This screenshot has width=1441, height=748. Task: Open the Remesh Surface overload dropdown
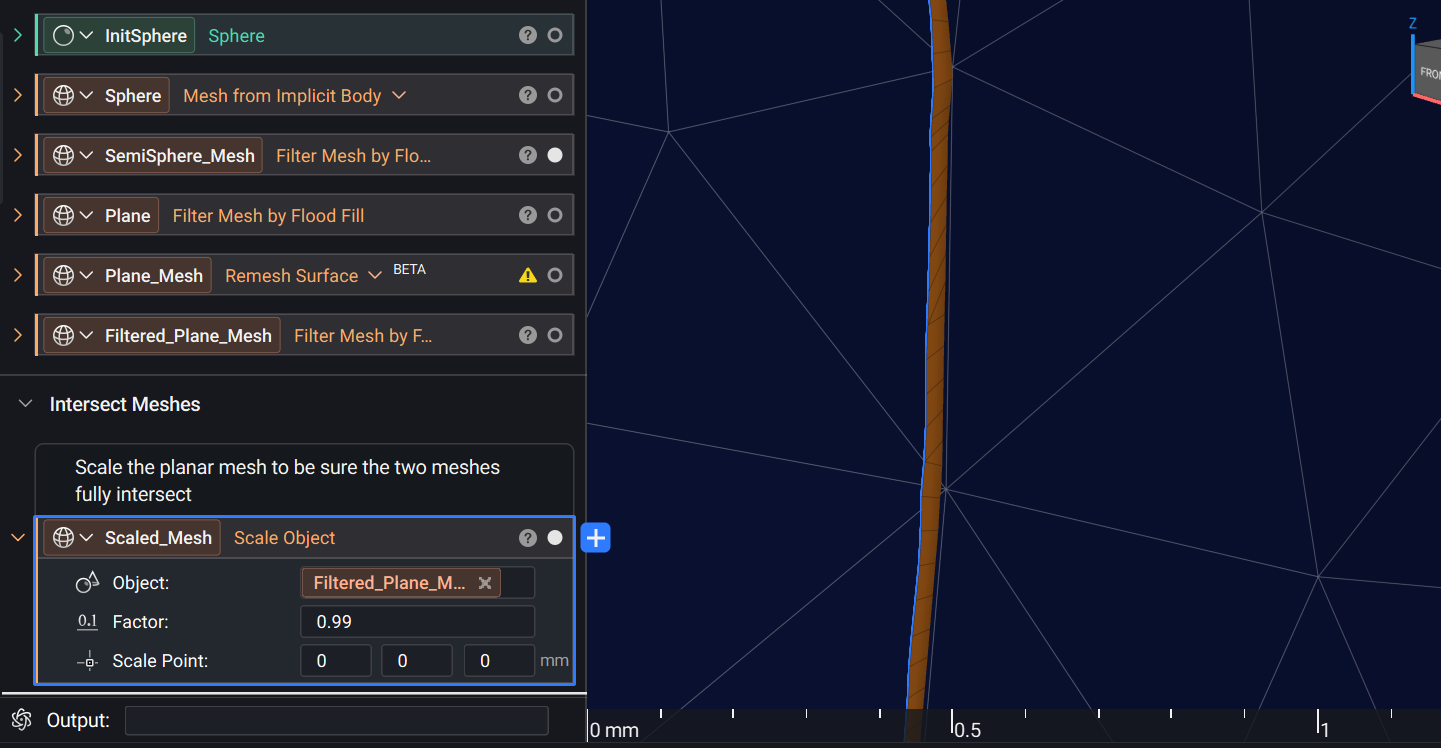point(375,275)
